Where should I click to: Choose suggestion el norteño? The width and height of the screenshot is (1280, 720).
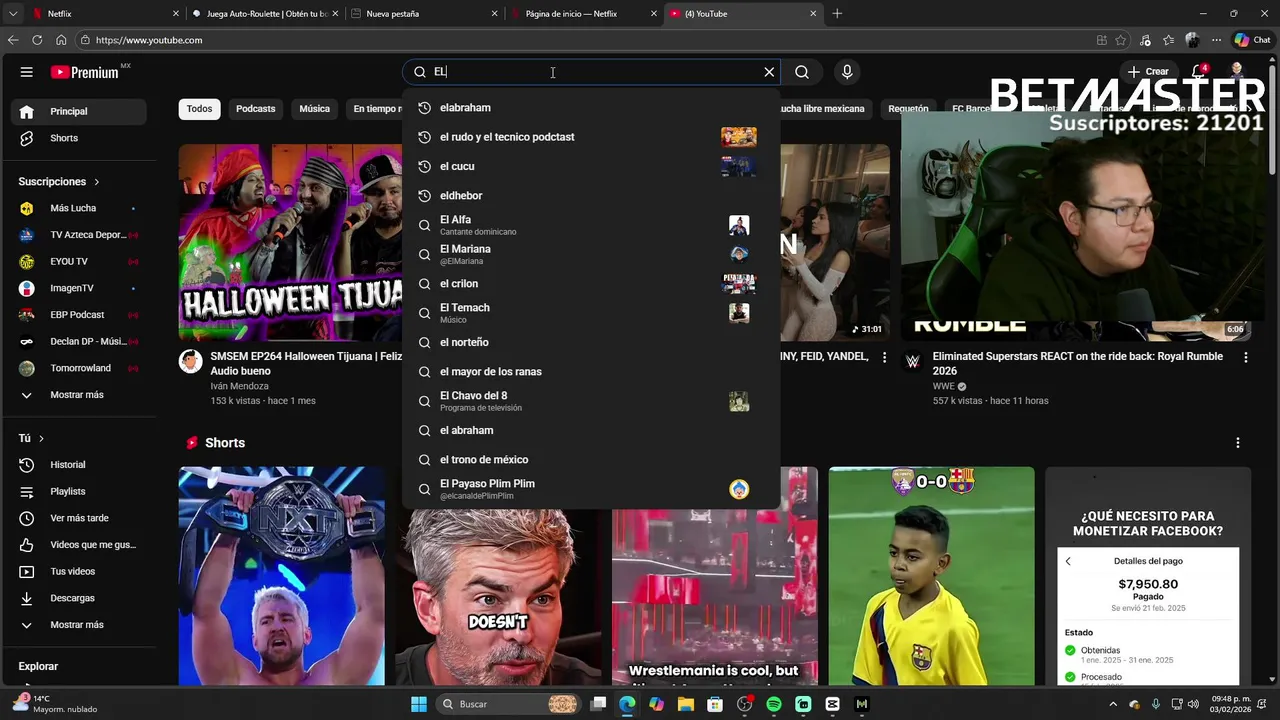tap(590, 342)
